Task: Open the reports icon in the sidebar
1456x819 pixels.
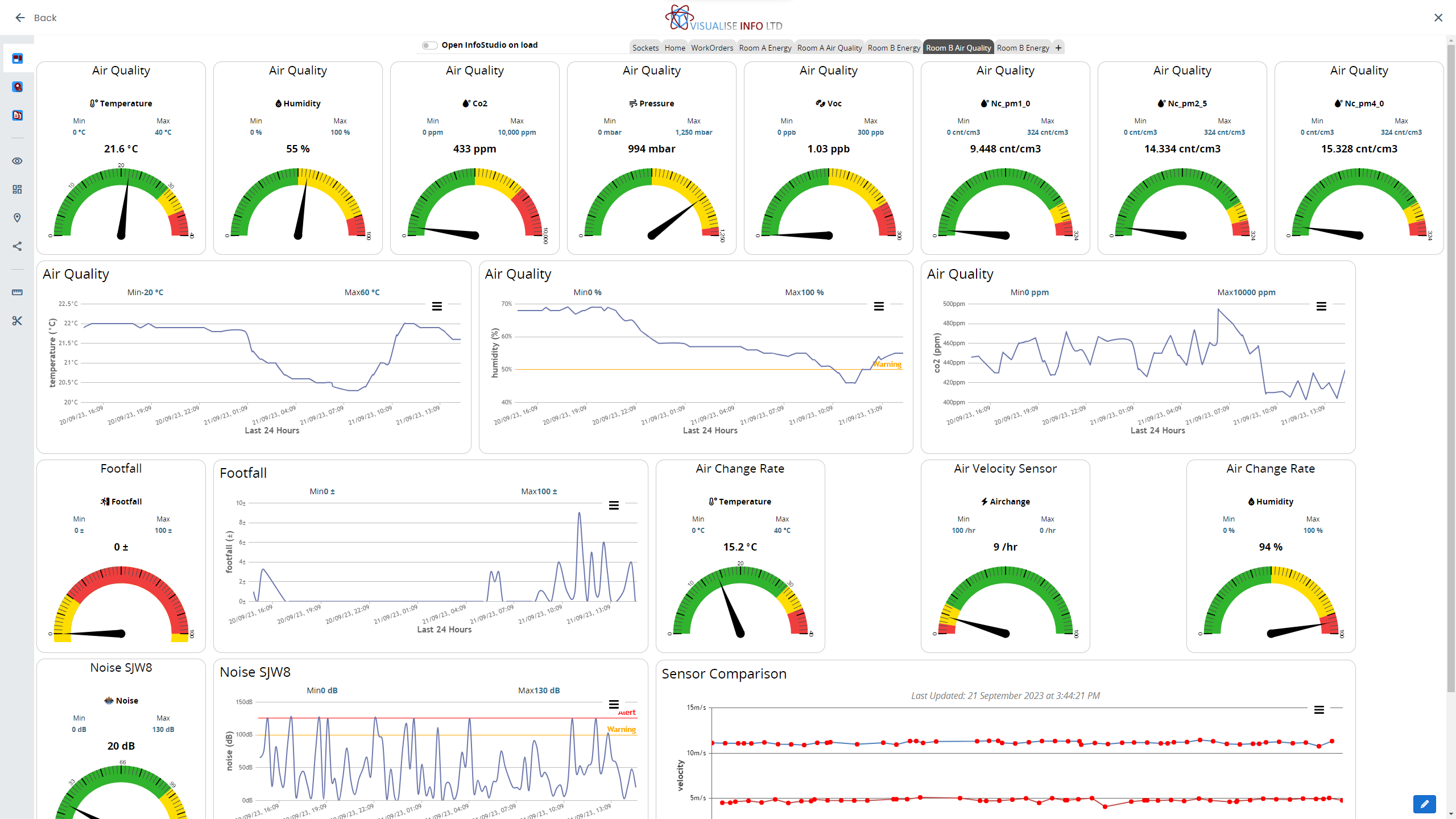Action: pyautogui.click(x=17, y=115)
